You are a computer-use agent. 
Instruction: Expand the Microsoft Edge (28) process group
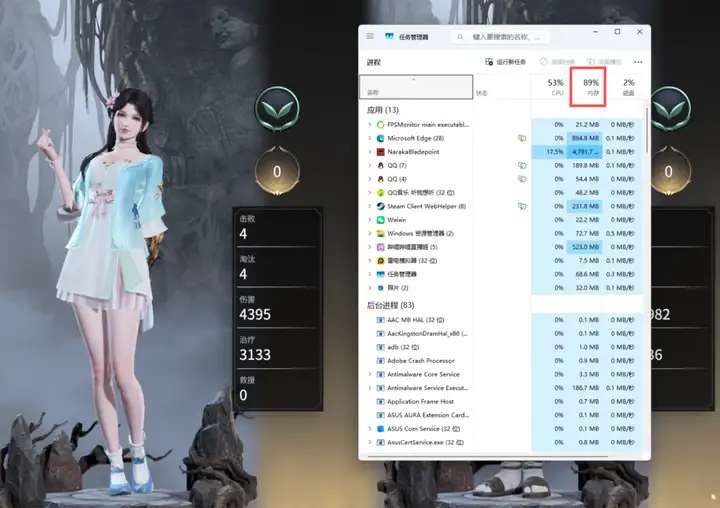pyautogui.click(x=370, y=138)
